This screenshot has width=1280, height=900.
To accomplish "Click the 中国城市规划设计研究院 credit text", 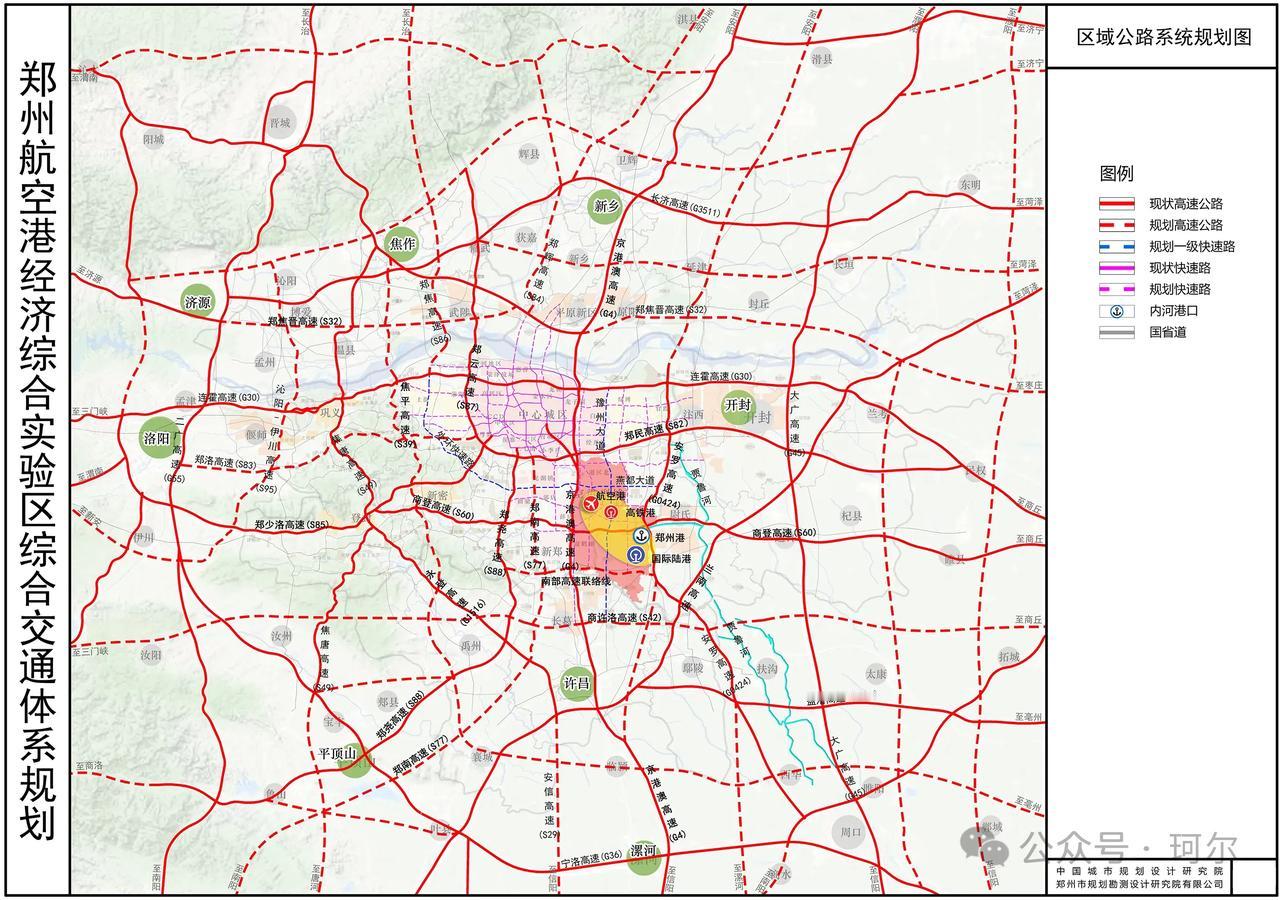I will (x=1138, y=870).
